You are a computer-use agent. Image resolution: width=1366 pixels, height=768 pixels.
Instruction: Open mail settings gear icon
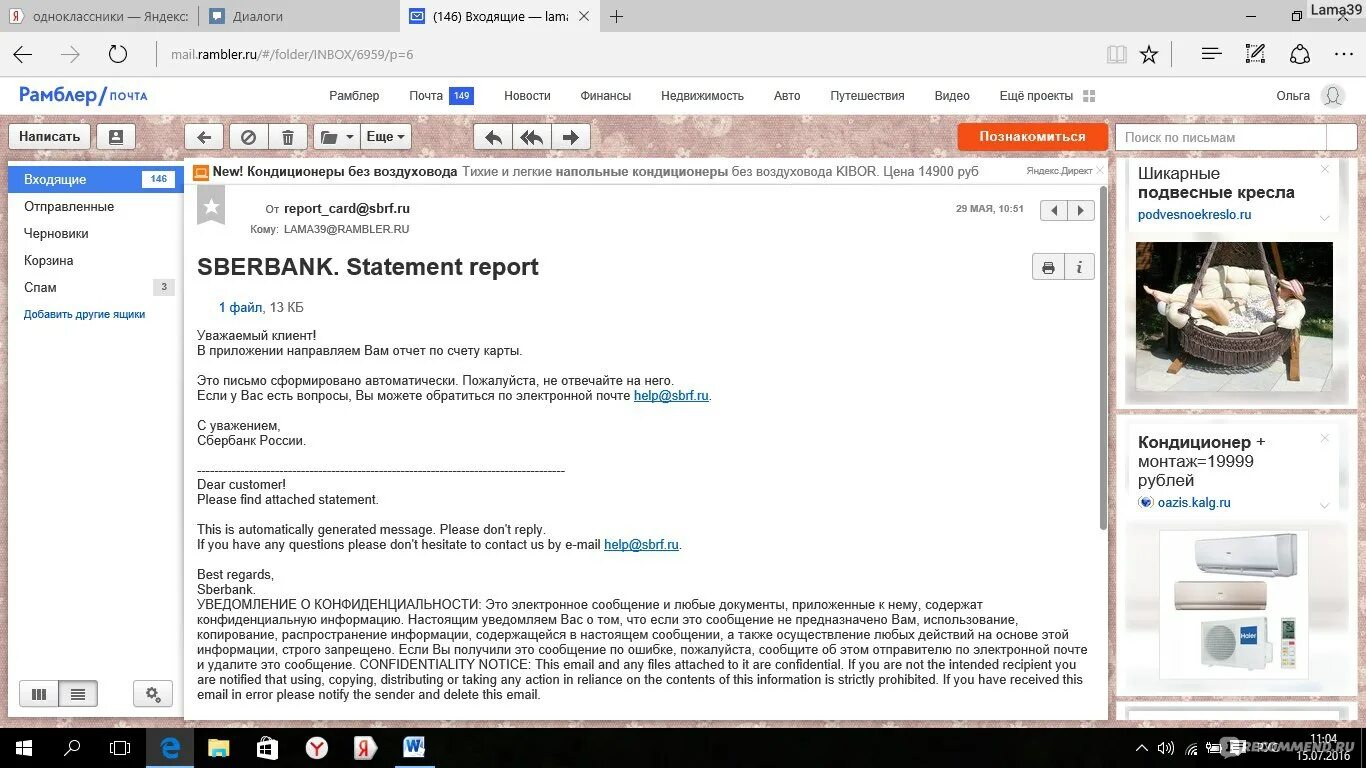click(x=153, y=694)
